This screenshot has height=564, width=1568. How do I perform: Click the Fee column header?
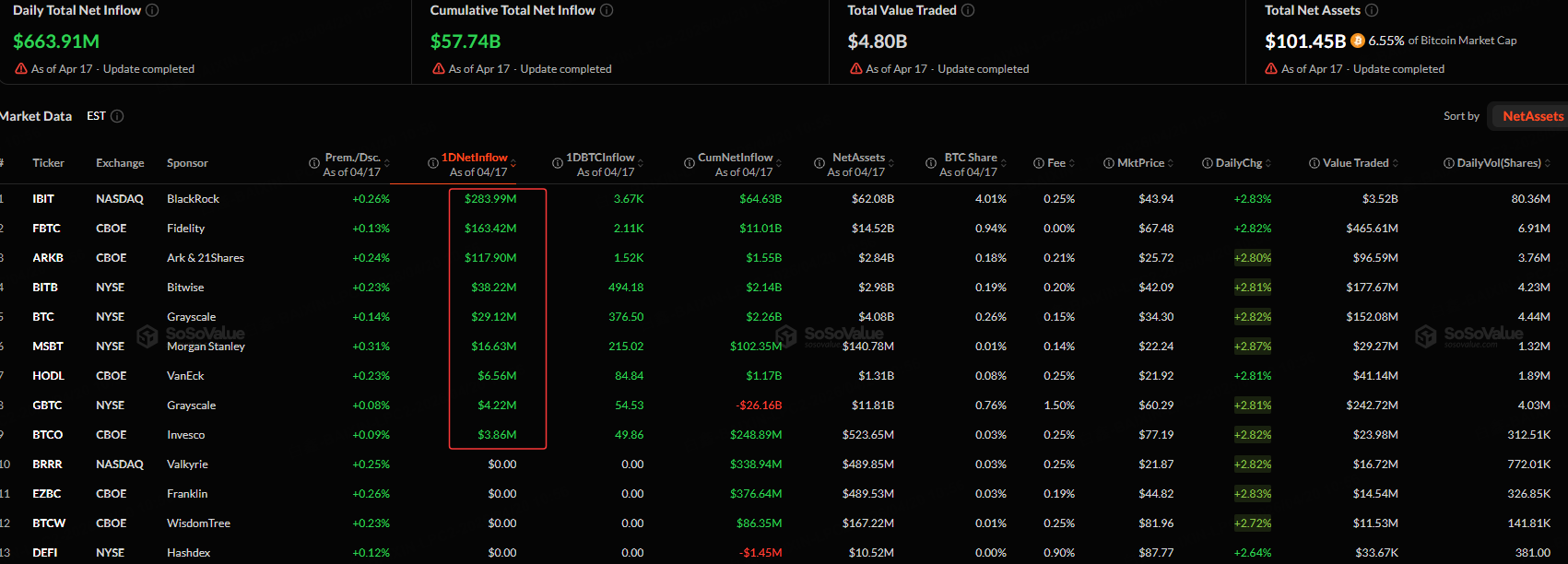point(1056,163)
